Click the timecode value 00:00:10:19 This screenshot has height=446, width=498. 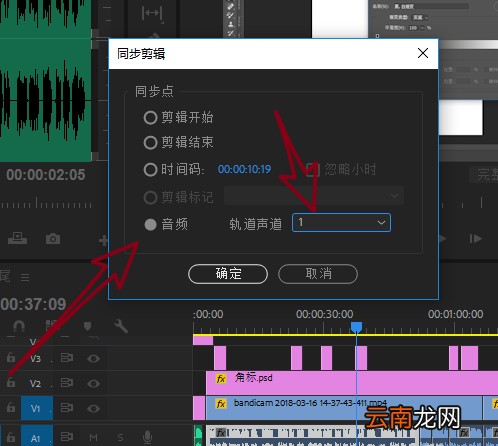(x=244, y=169)
